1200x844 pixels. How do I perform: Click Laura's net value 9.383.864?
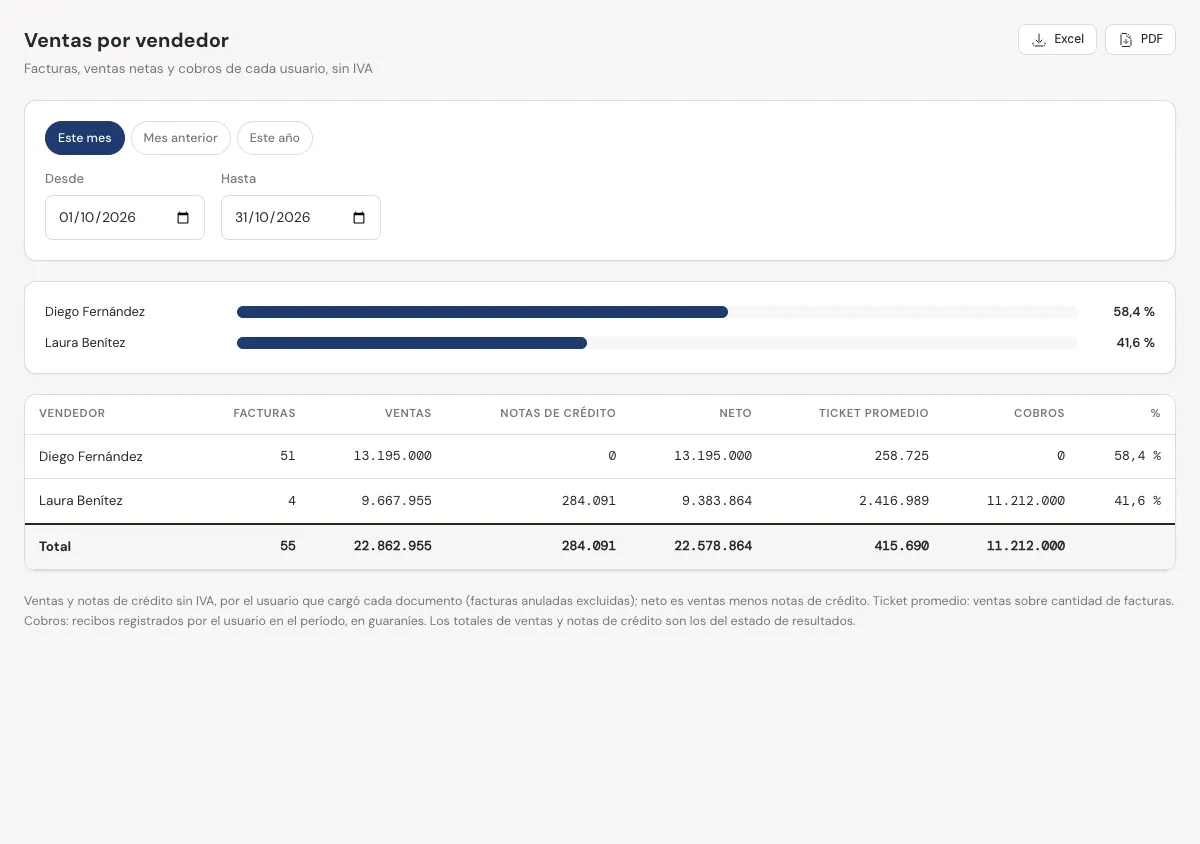[717, 501]
